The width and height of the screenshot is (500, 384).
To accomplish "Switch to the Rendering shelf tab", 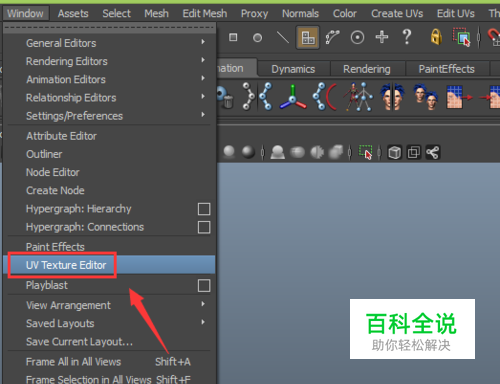I will (367, 69).
